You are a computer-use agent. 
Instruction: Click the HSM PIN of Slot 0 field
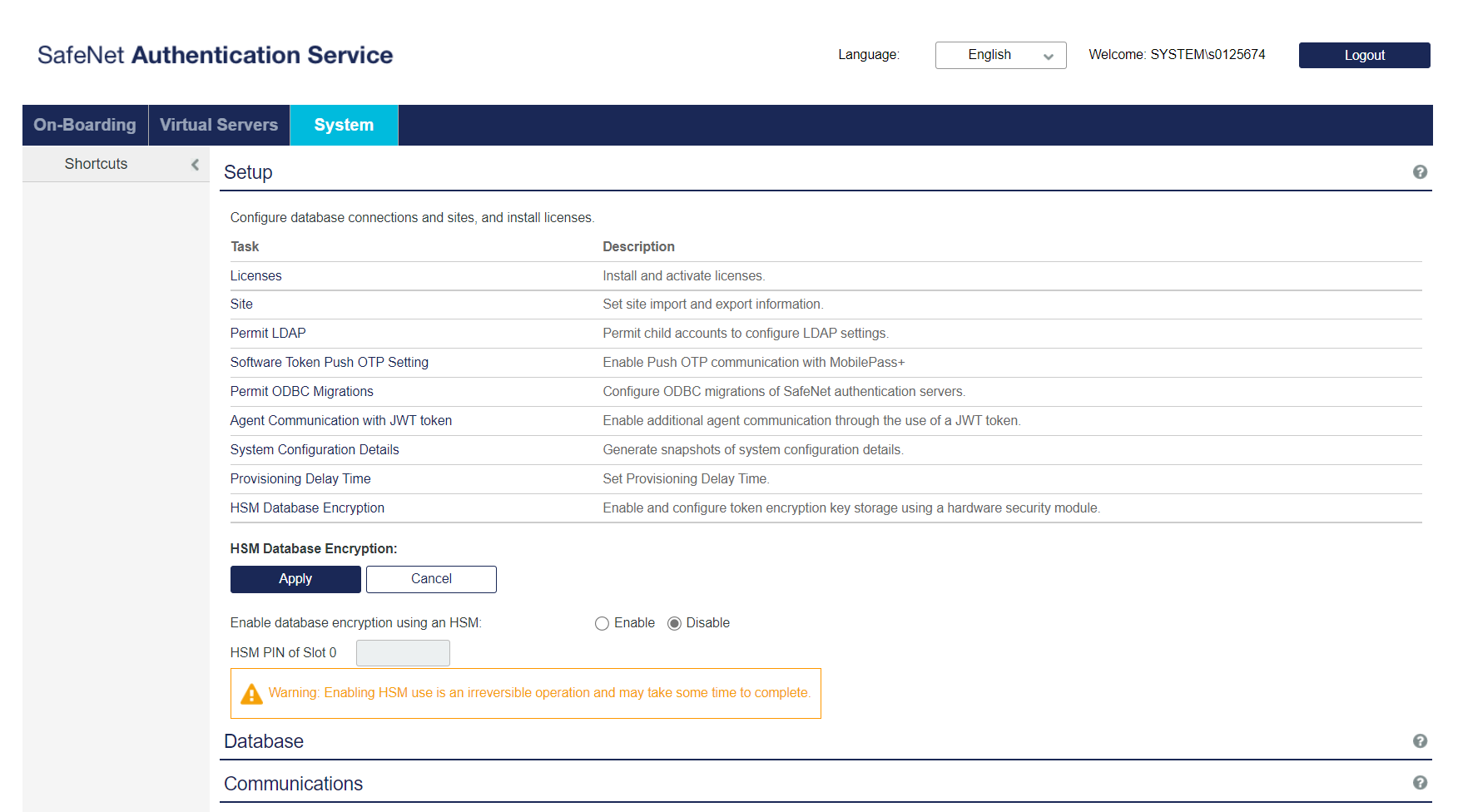[x=403, y=652]
